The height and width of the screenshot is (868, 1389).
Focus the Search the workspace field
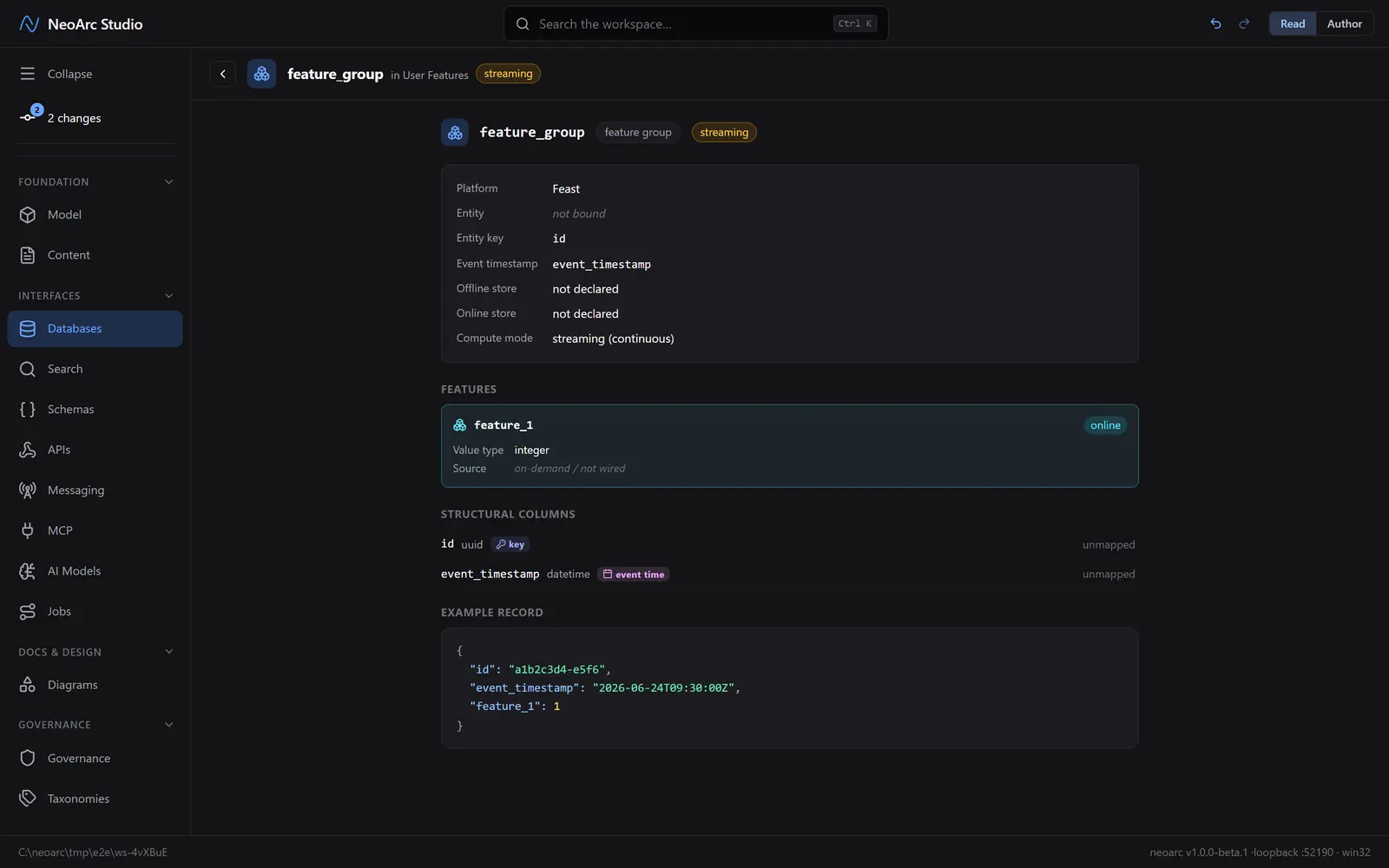[696, 23]
